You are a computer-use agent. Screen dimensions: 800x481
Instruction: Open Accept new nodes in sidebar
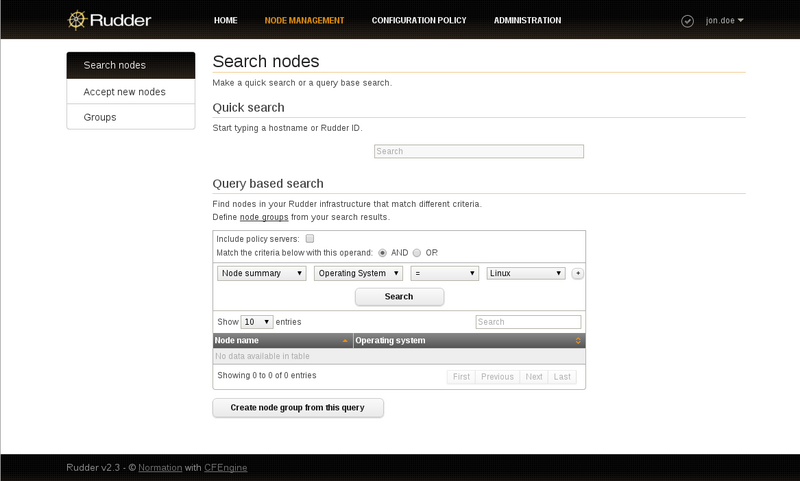131,92
